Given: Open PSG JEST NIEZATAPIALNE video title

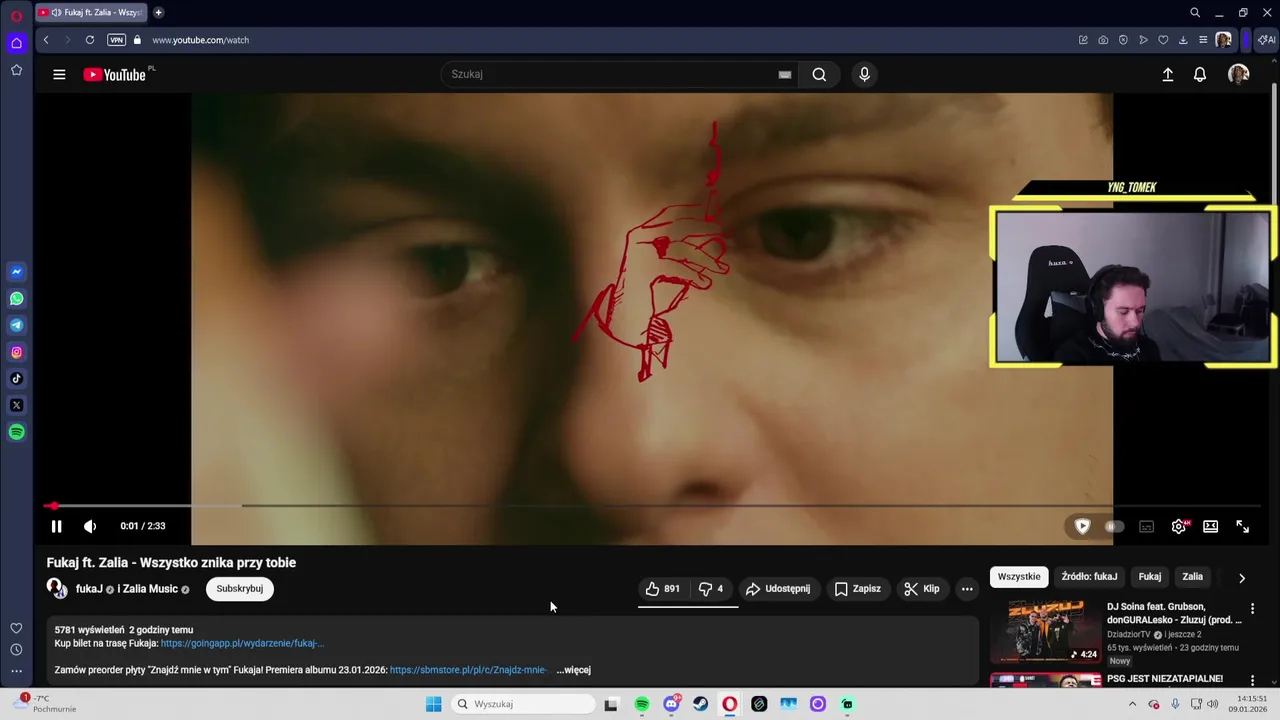Looking at the screenshot, I should click(1165, 679).
